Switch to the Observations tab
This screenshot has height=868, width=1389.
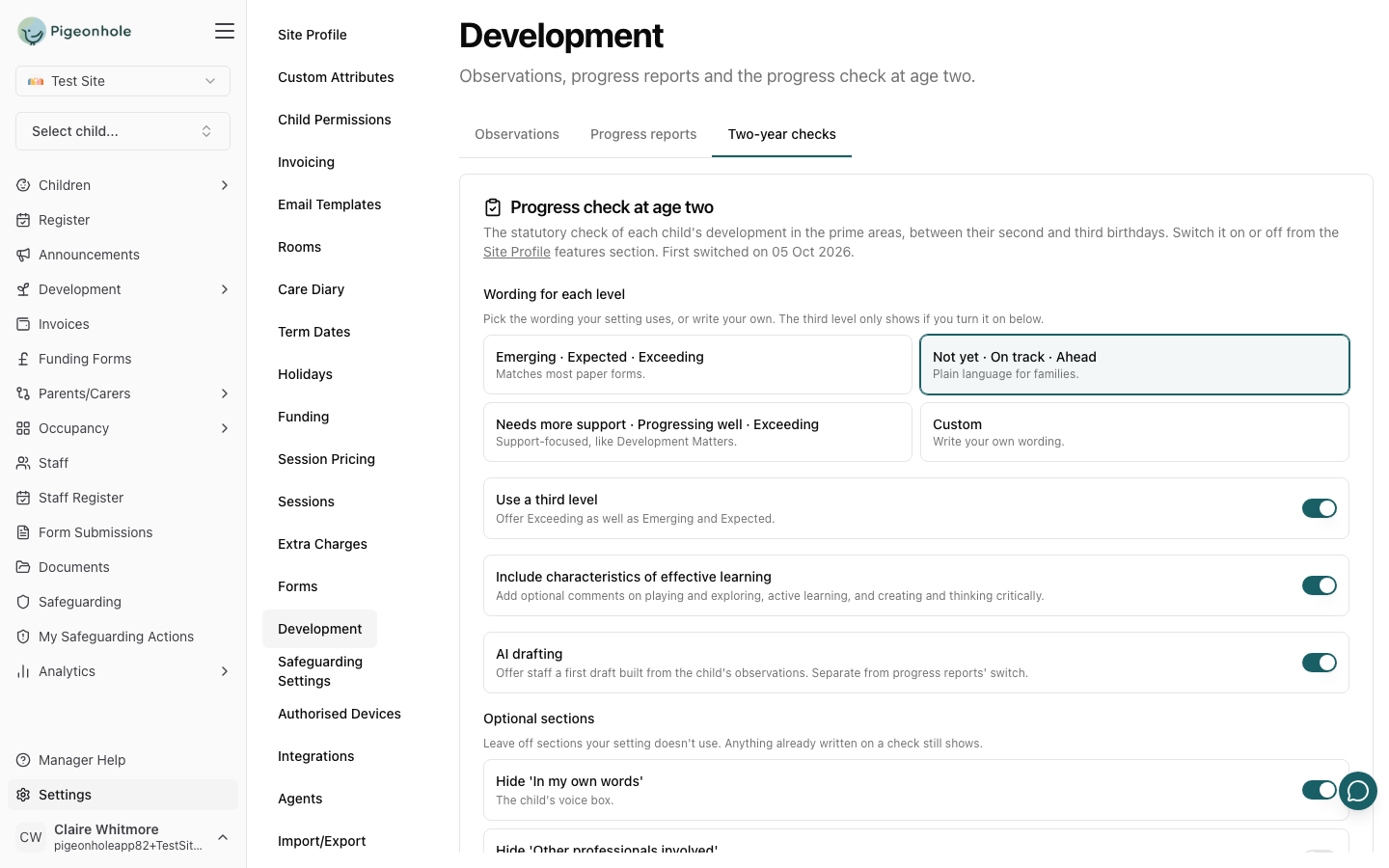pyautogui.click(x=517, y=134)
